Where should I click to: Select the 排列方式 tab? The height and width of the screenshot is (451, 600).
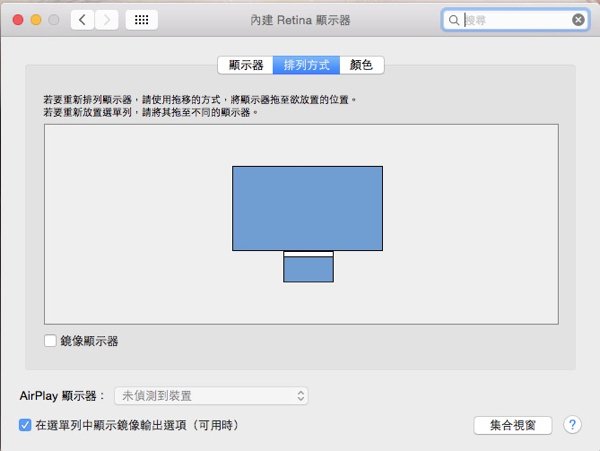pos(306,65)
